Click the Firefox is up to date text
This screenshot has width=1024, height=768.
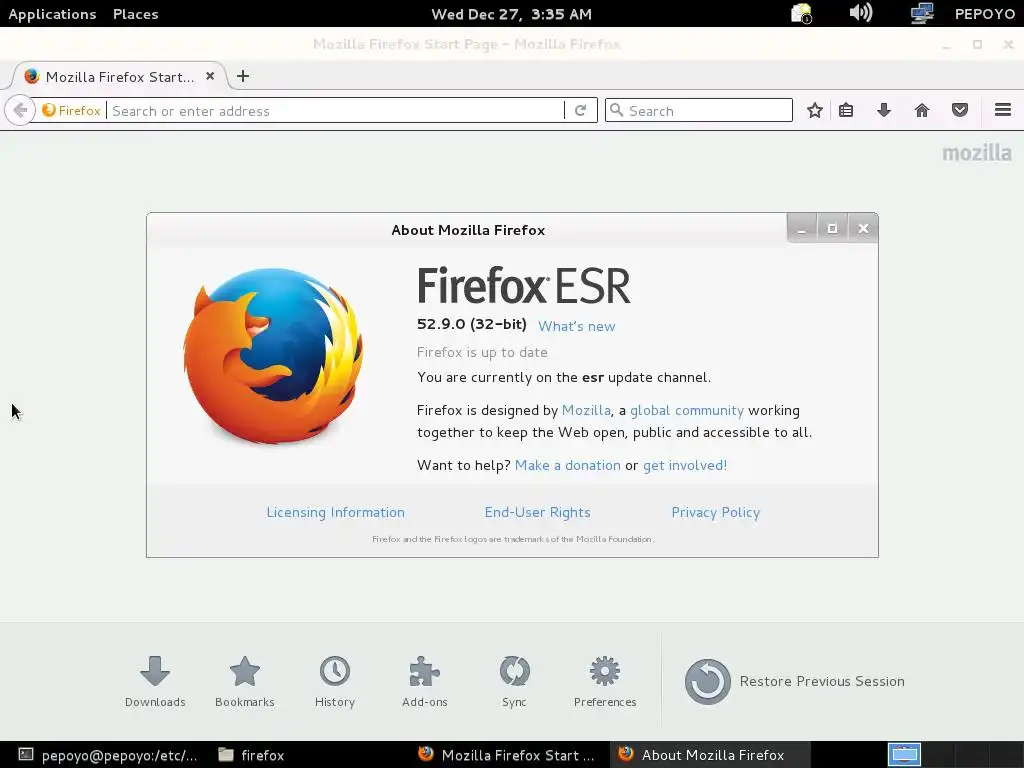click(482, 352)
